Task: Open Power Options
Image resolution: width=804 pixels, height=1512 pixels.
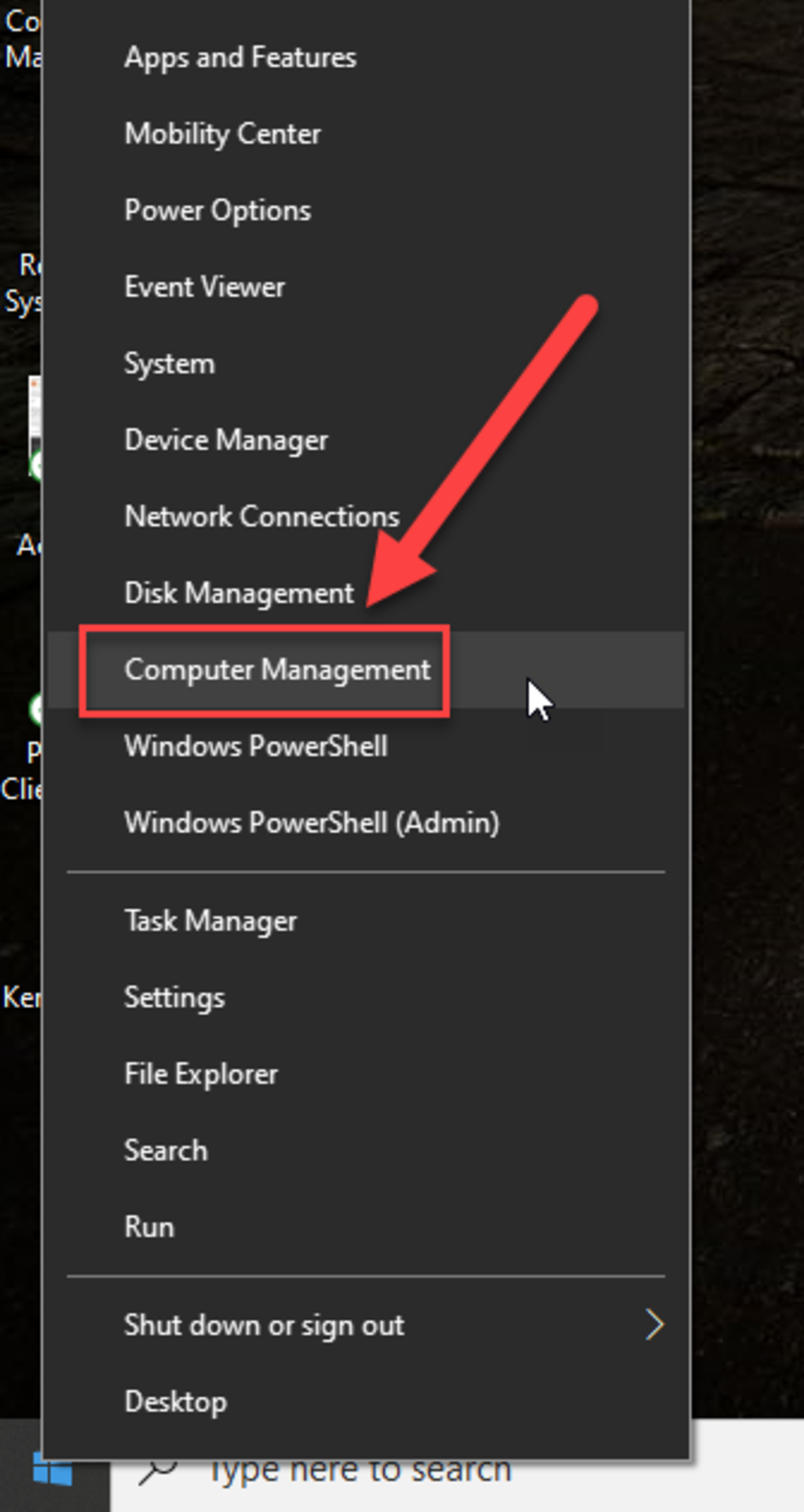Action: pyautogui.click(x=217, y=210)
